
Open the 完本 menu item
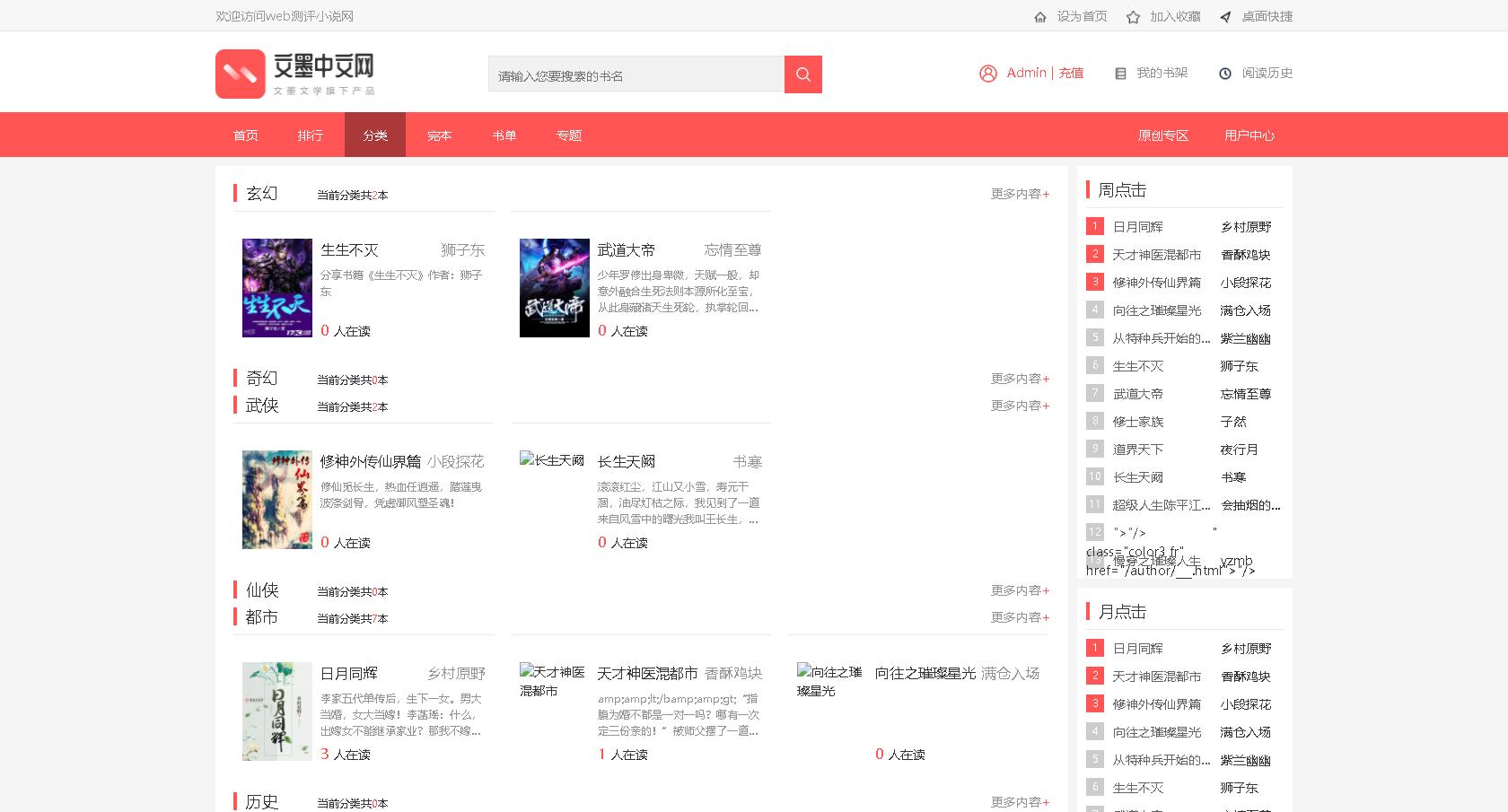pos(439,135)
